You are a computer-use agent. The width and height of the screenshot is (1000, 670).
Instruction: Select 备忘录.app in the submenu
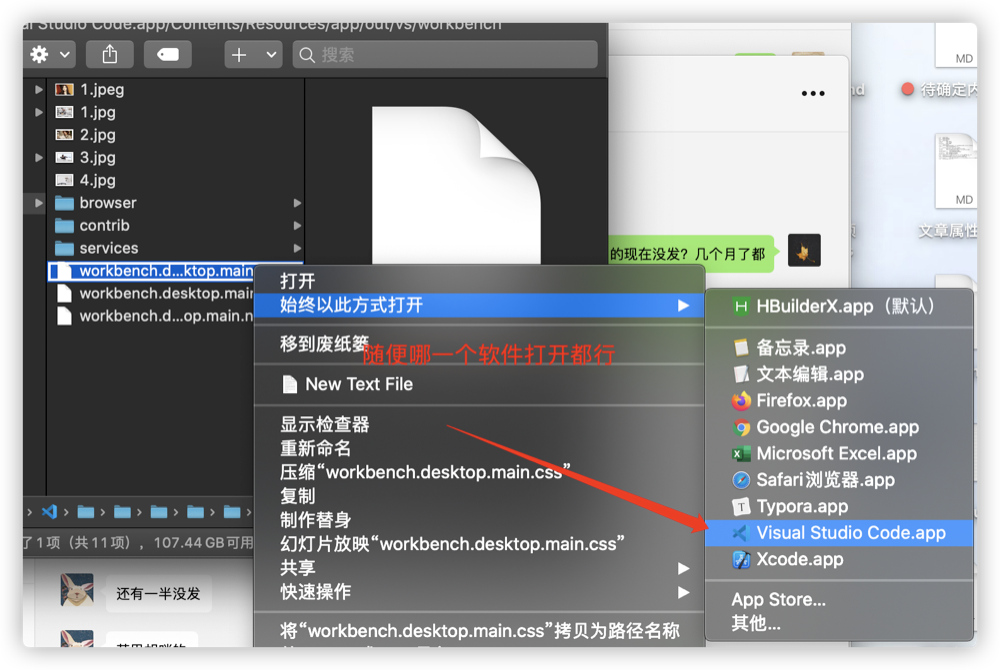coord(839,348)
